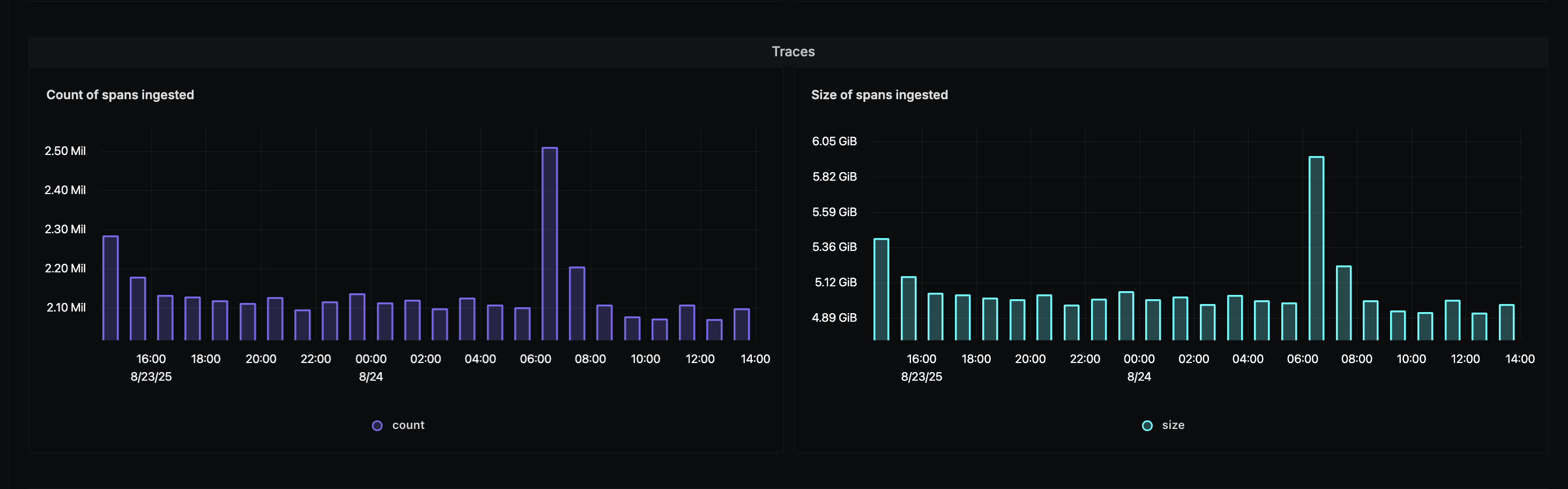Click 8/23/25 date label in count chart
The height and width of the screenshot is (489, 1568).
[x=151, y=376]
